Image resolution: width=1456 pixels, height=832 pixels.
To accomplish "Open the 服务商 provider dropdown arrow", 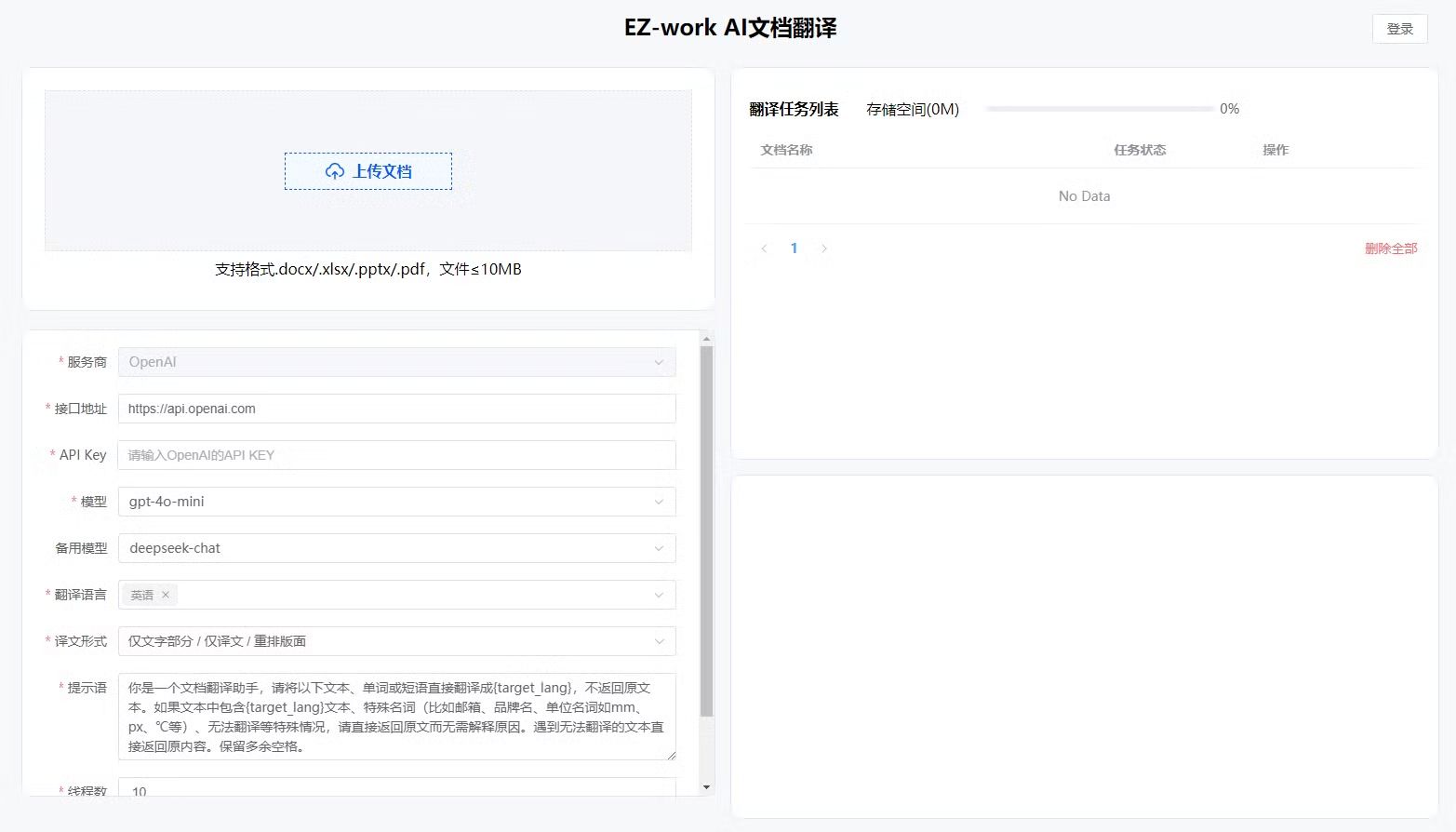I will click(x=659, y=362).
